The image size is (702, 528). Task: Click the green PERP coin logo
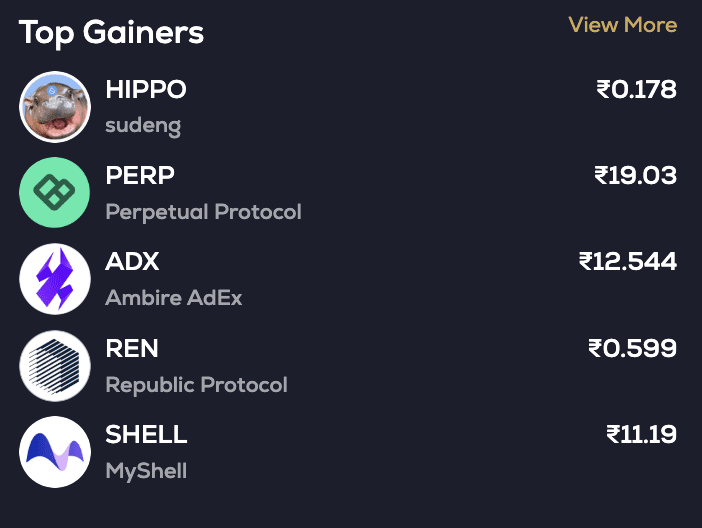click(x=55, y=193)
